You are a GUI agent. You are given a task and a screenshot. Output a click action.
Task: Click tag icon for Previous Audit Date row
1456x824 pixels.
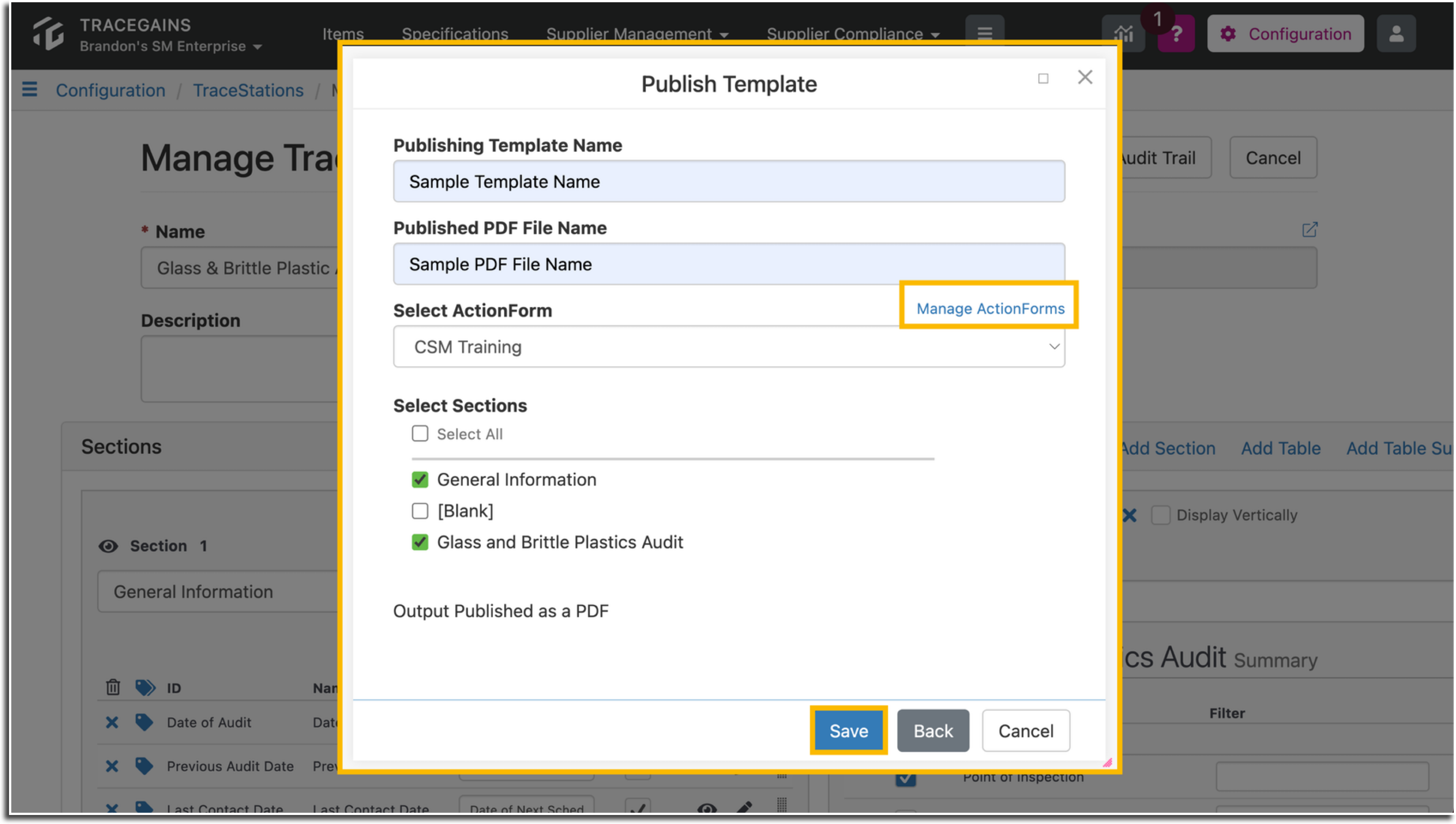pos(144,766)
